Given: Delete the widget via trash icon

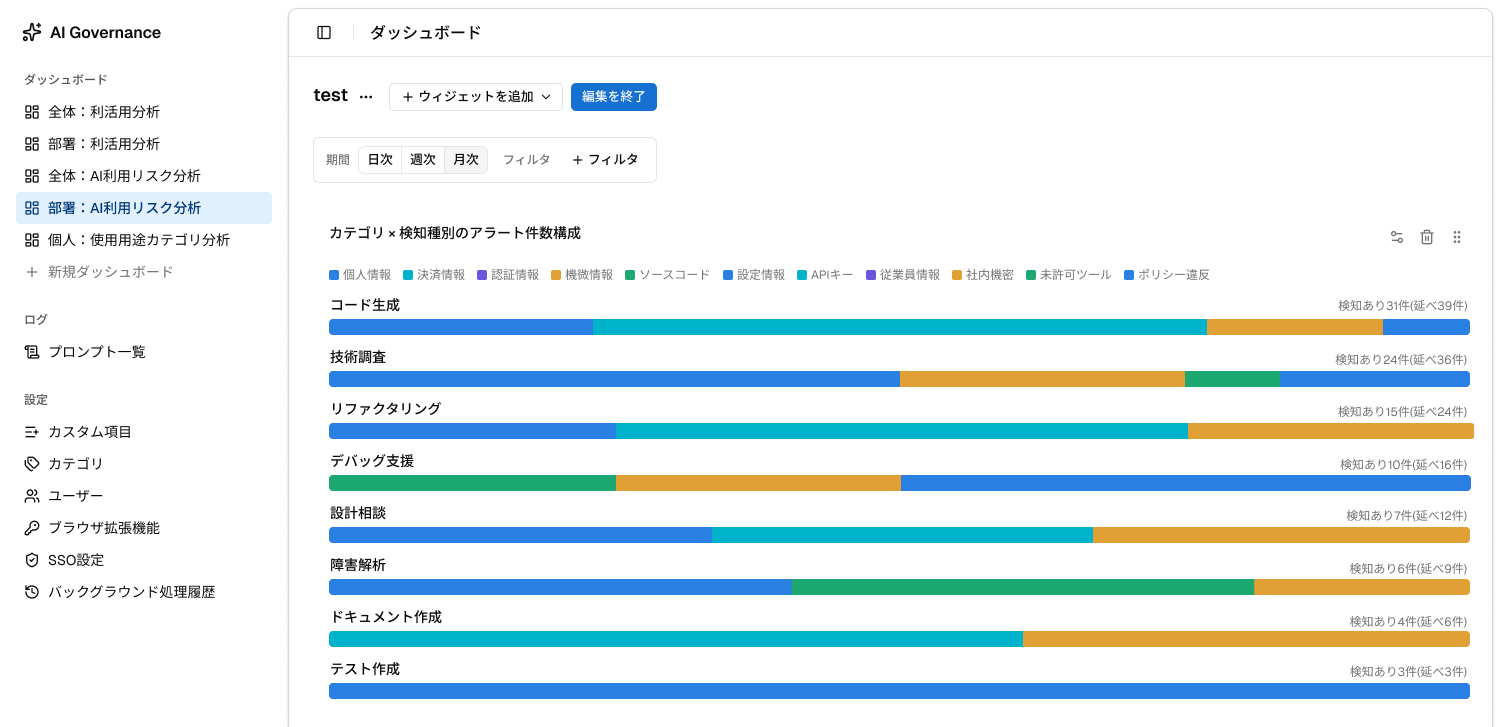Looking at the screenshot, I should 1427,237.
